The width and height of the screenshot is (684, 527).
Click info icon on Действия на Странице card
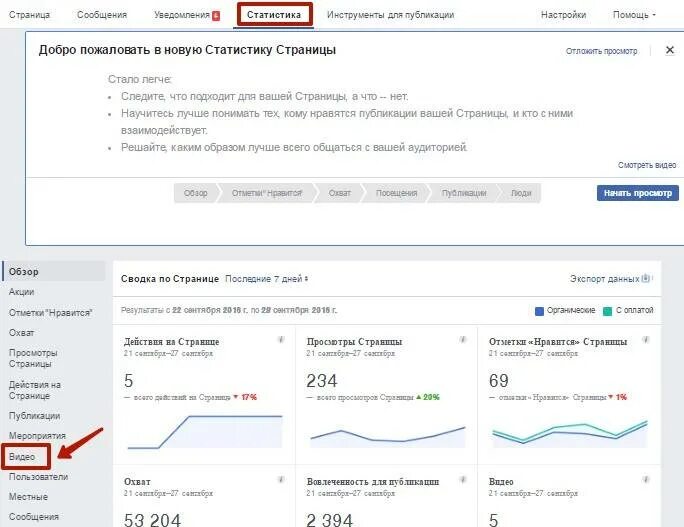281,339
